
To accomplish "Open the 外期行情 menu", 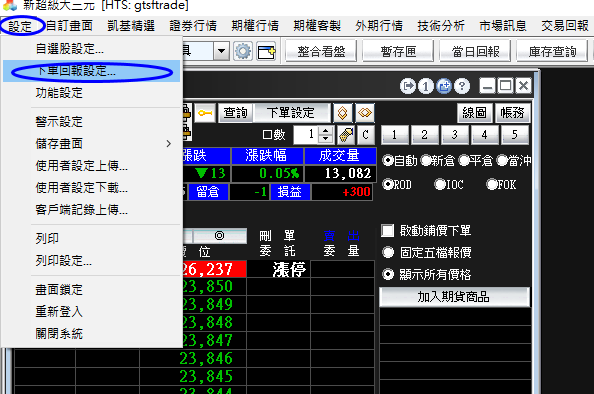I will 379,26.
